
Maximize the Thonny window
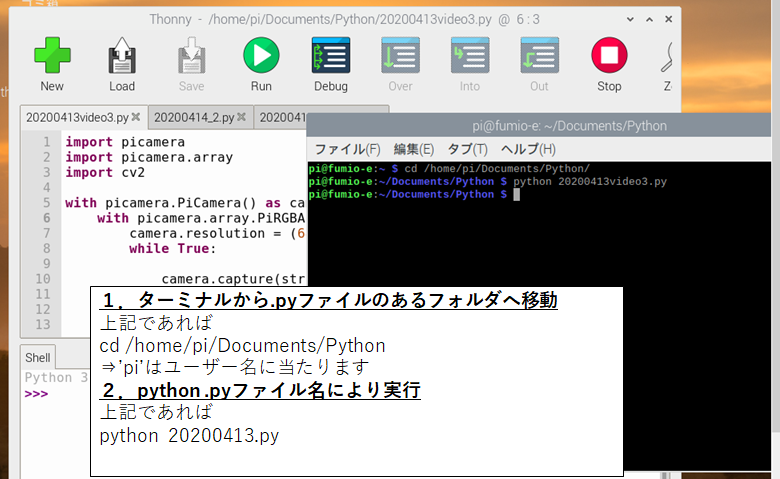pos(649,19)
